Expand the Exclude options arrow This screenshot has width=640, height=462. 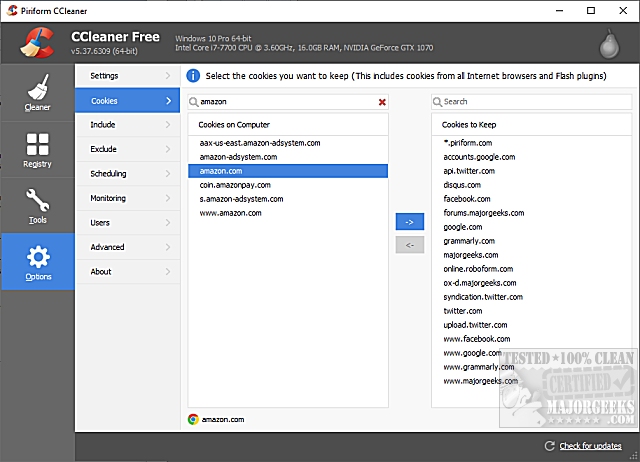[168, 149]
